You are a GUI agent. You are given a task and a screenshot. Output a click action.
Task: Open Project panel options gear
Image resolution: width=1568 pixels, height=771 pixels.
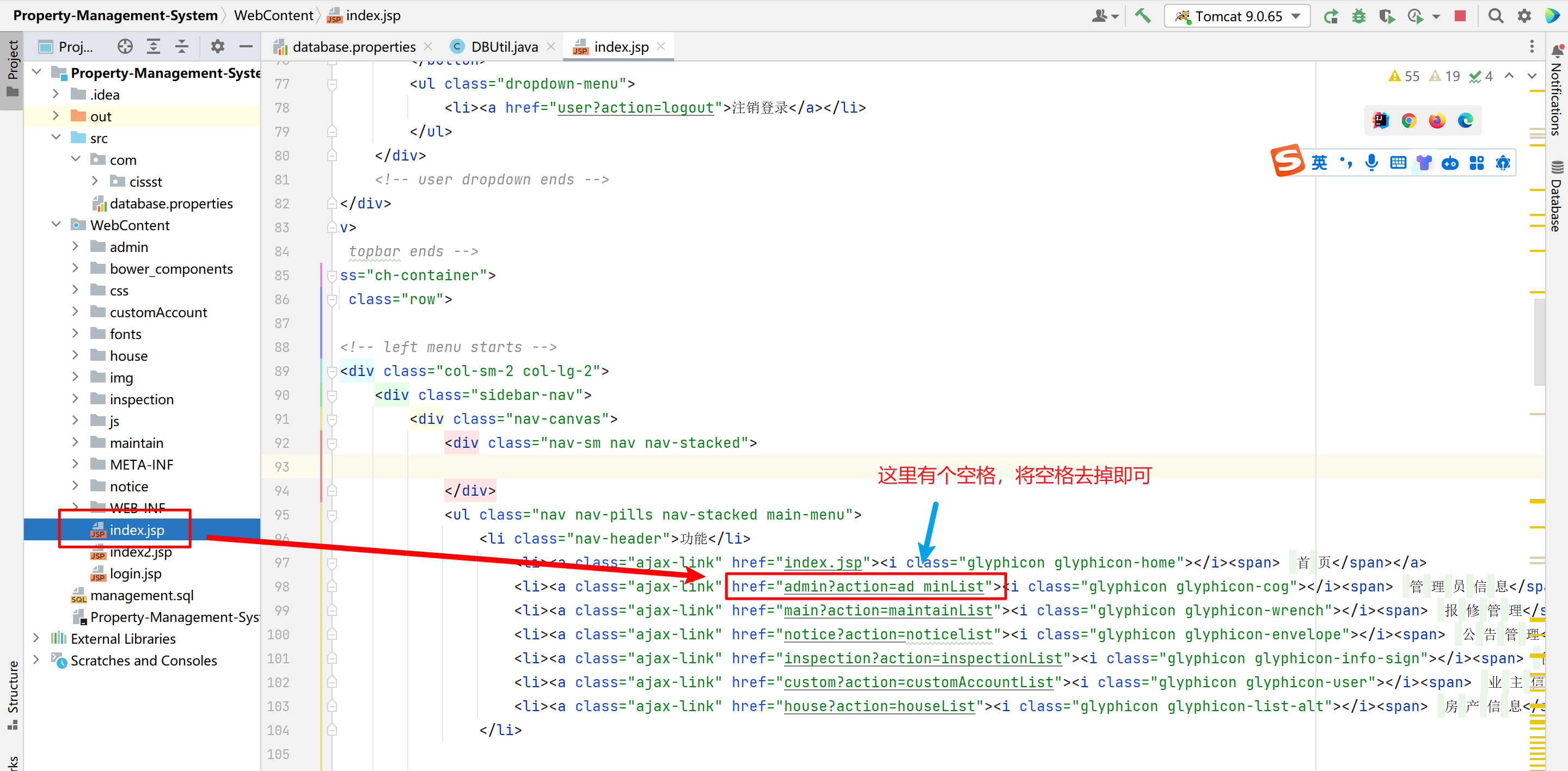[x=217, y=47]
